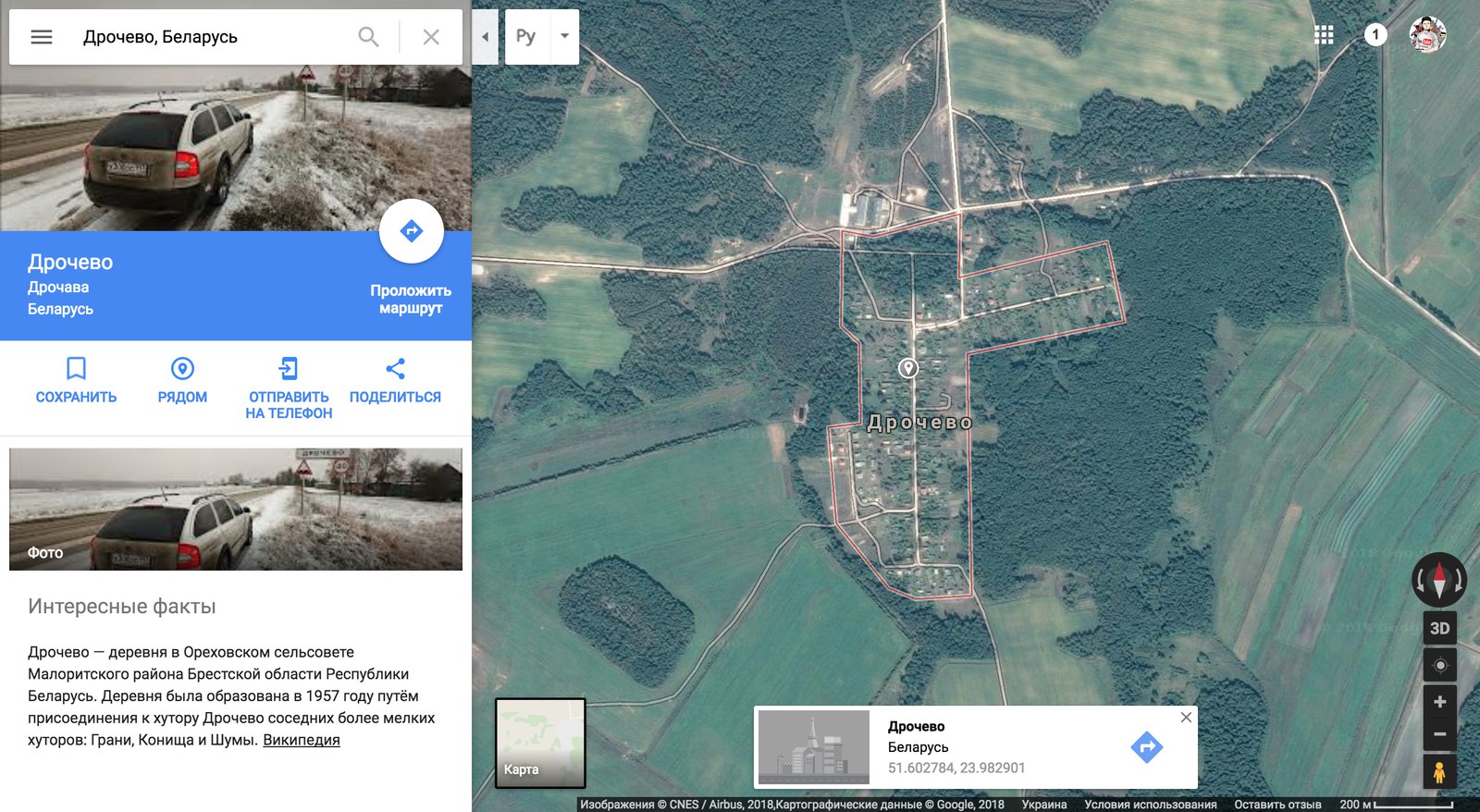This screenshot has width=1480, height=812.
Task: Open the hamburger main menu
Action: click(x=42, y=37)
